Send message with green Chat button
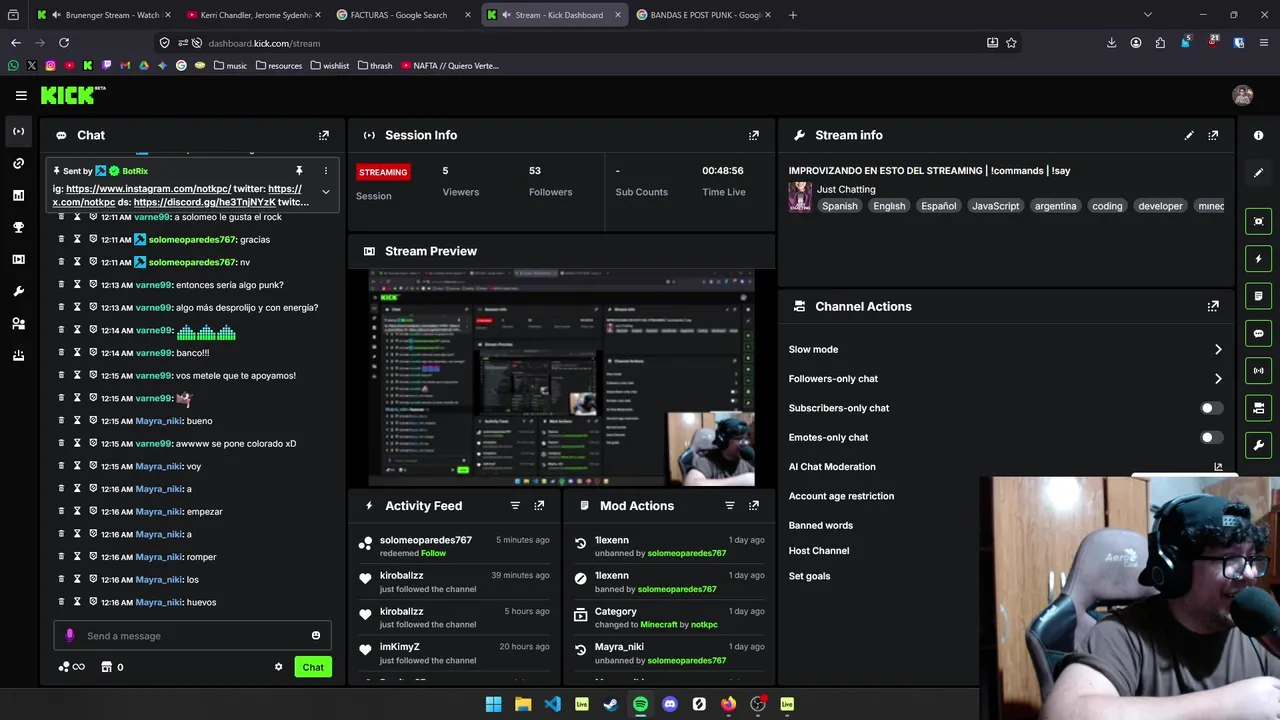 [313, 667]
